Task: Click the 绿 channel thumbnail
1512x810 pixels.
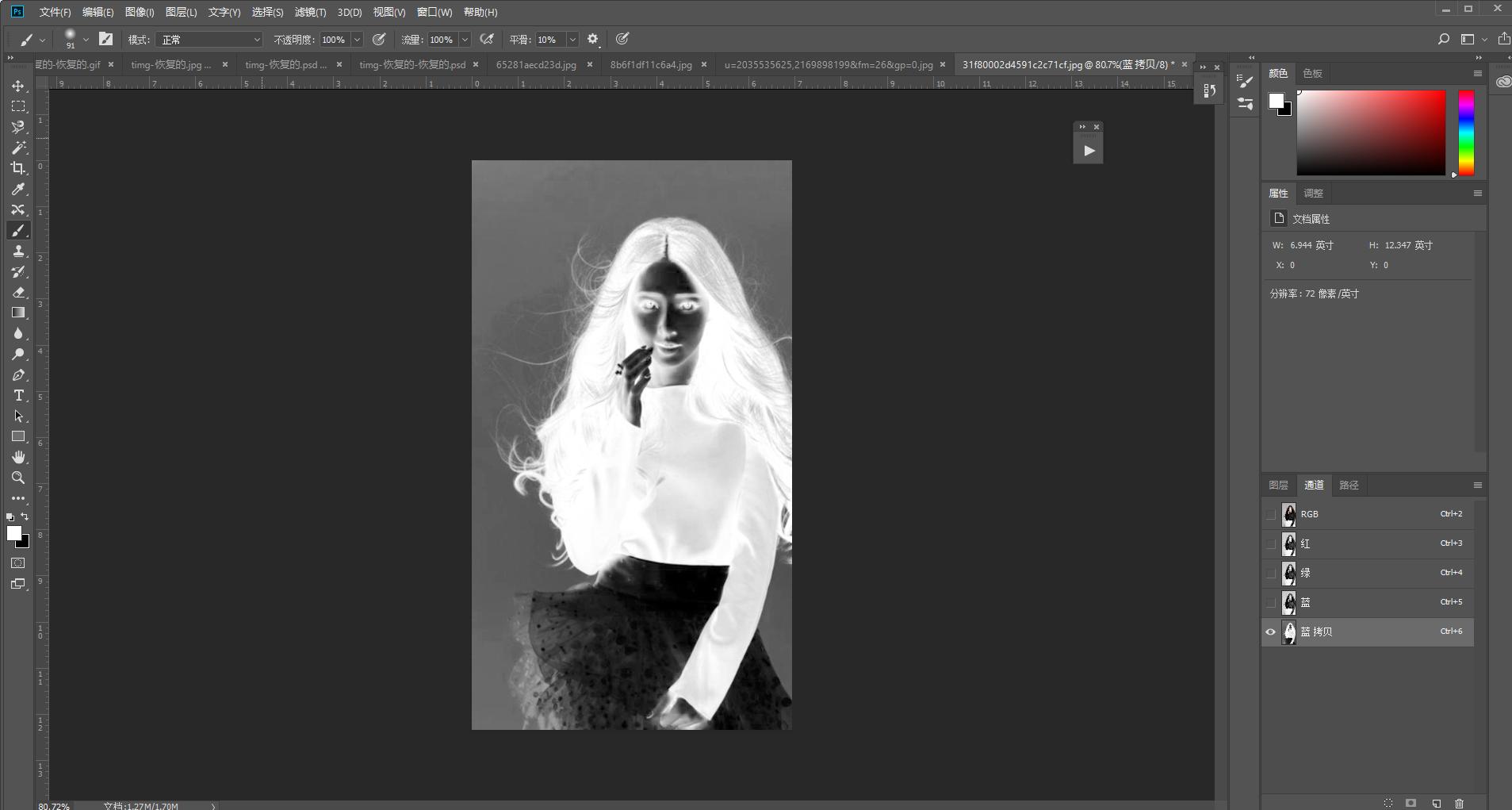Action: (1289, 573)
